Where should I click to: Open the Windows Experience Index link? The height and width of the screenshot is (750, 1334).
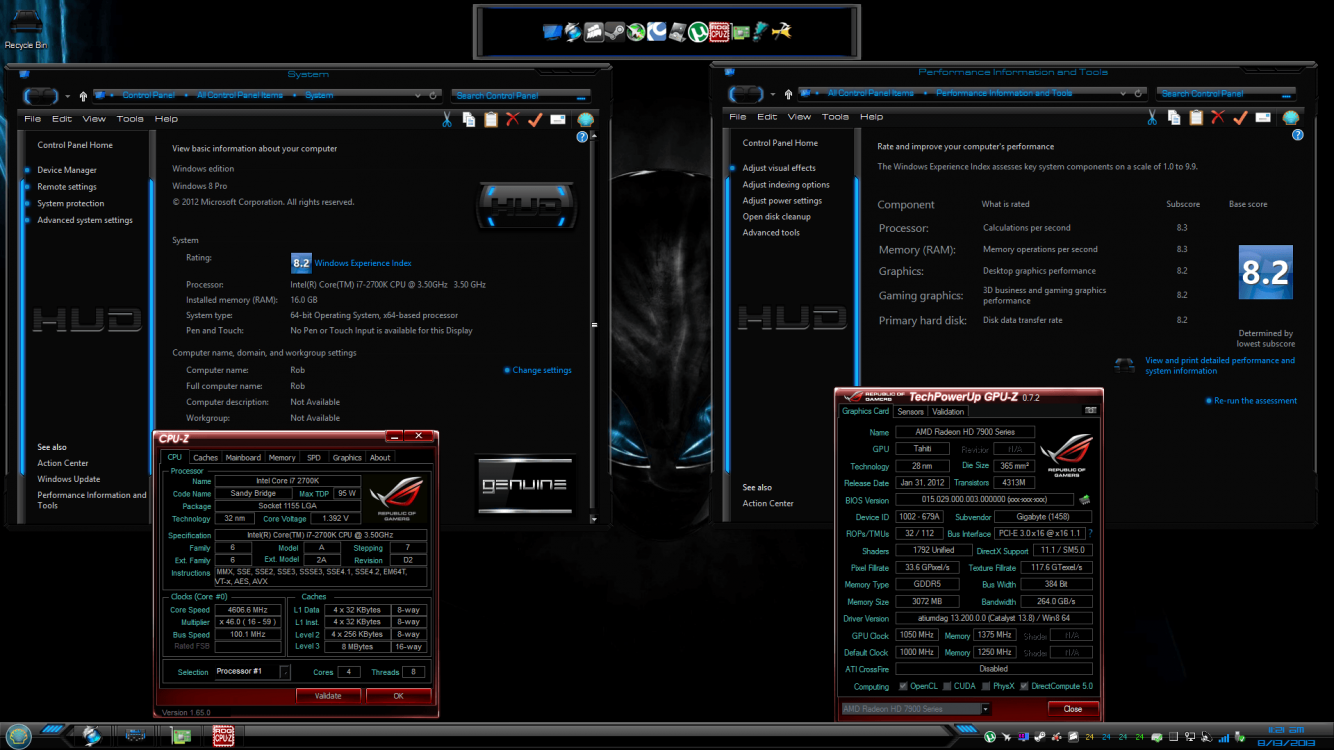[362, 263]
